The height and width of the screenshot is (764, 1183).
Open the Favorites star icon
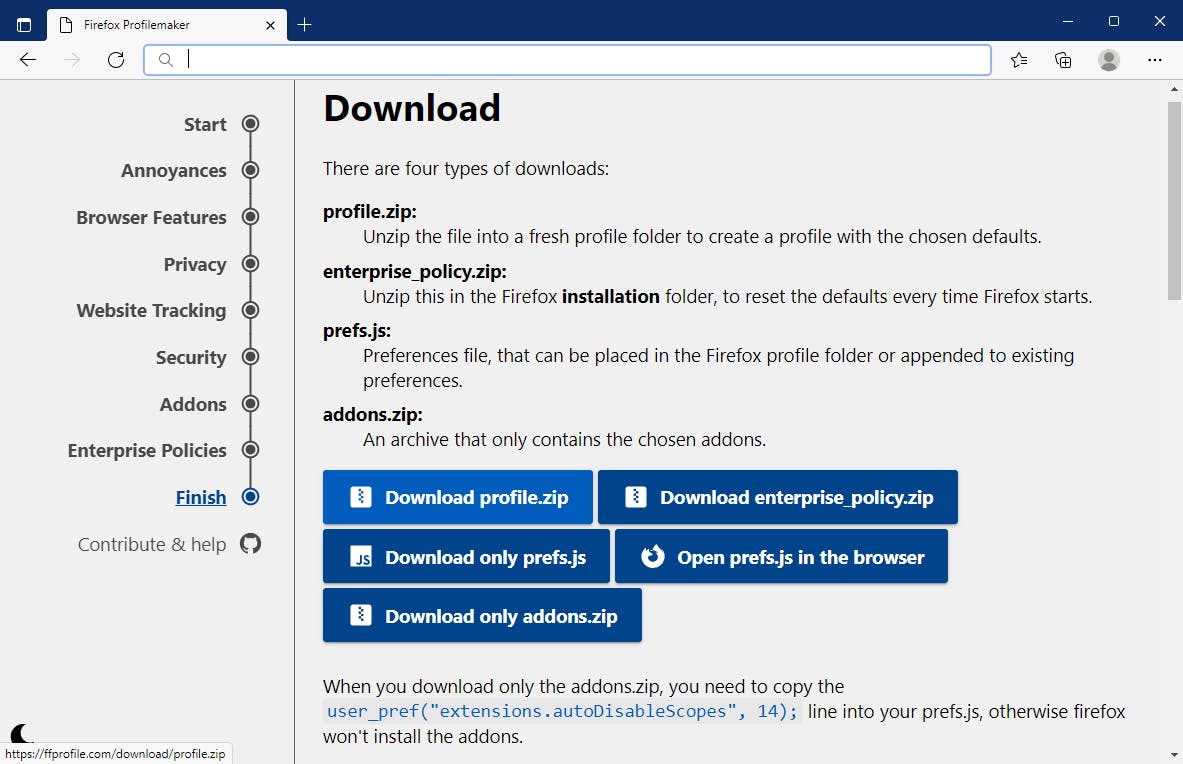pos(1019,60)
